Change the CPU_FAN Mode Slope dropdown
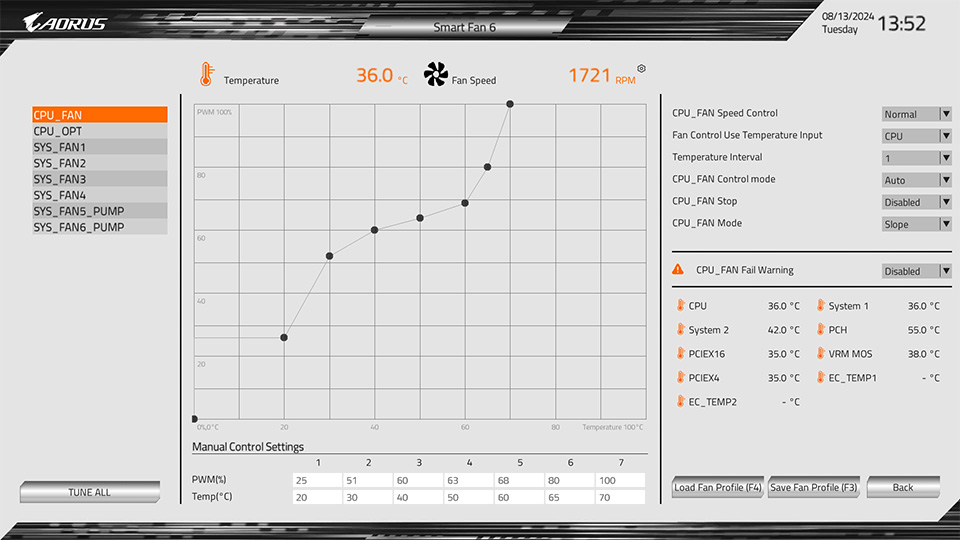The image size is (960, 540). click(916, 224)
